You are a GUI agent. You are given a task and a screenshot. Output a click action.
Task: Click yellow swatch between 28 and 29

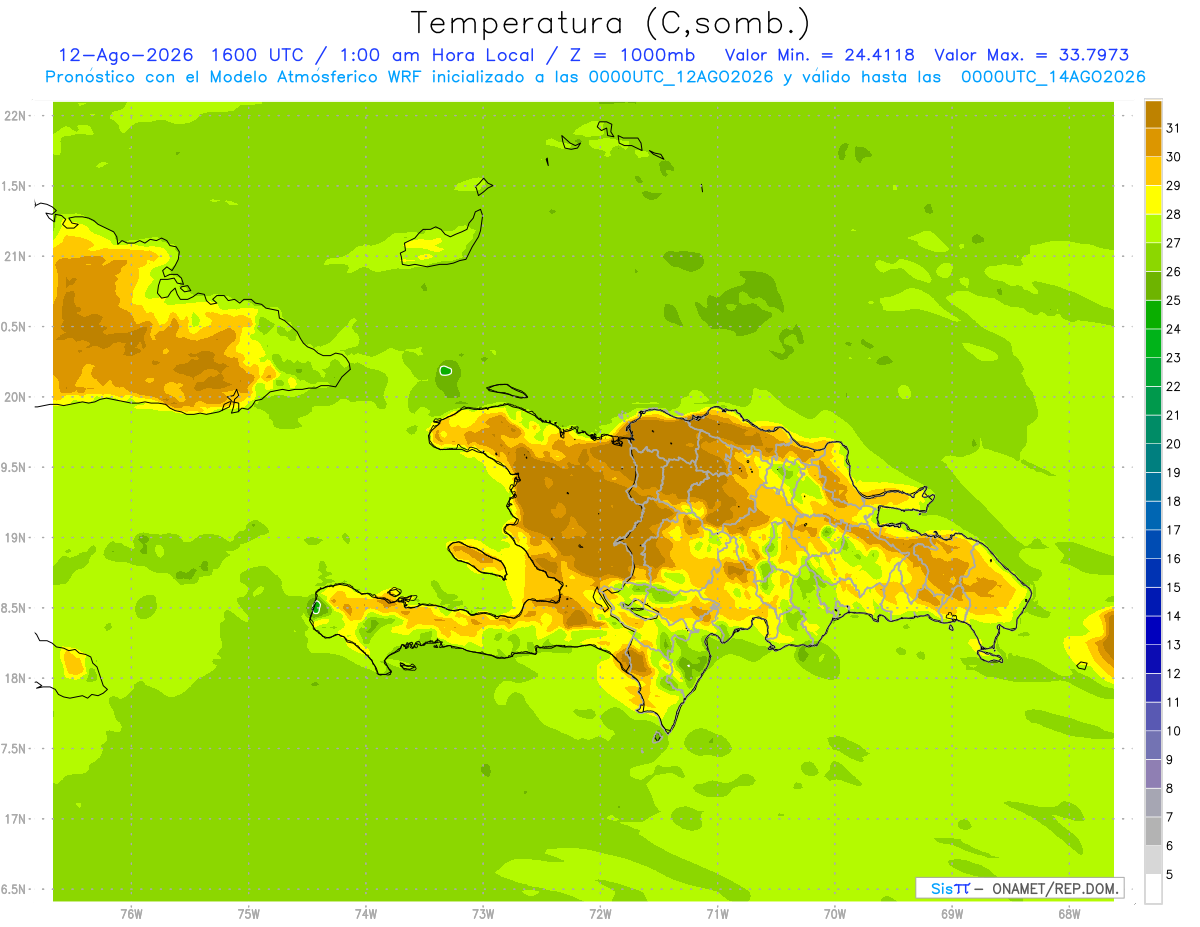coord(1153,200)
